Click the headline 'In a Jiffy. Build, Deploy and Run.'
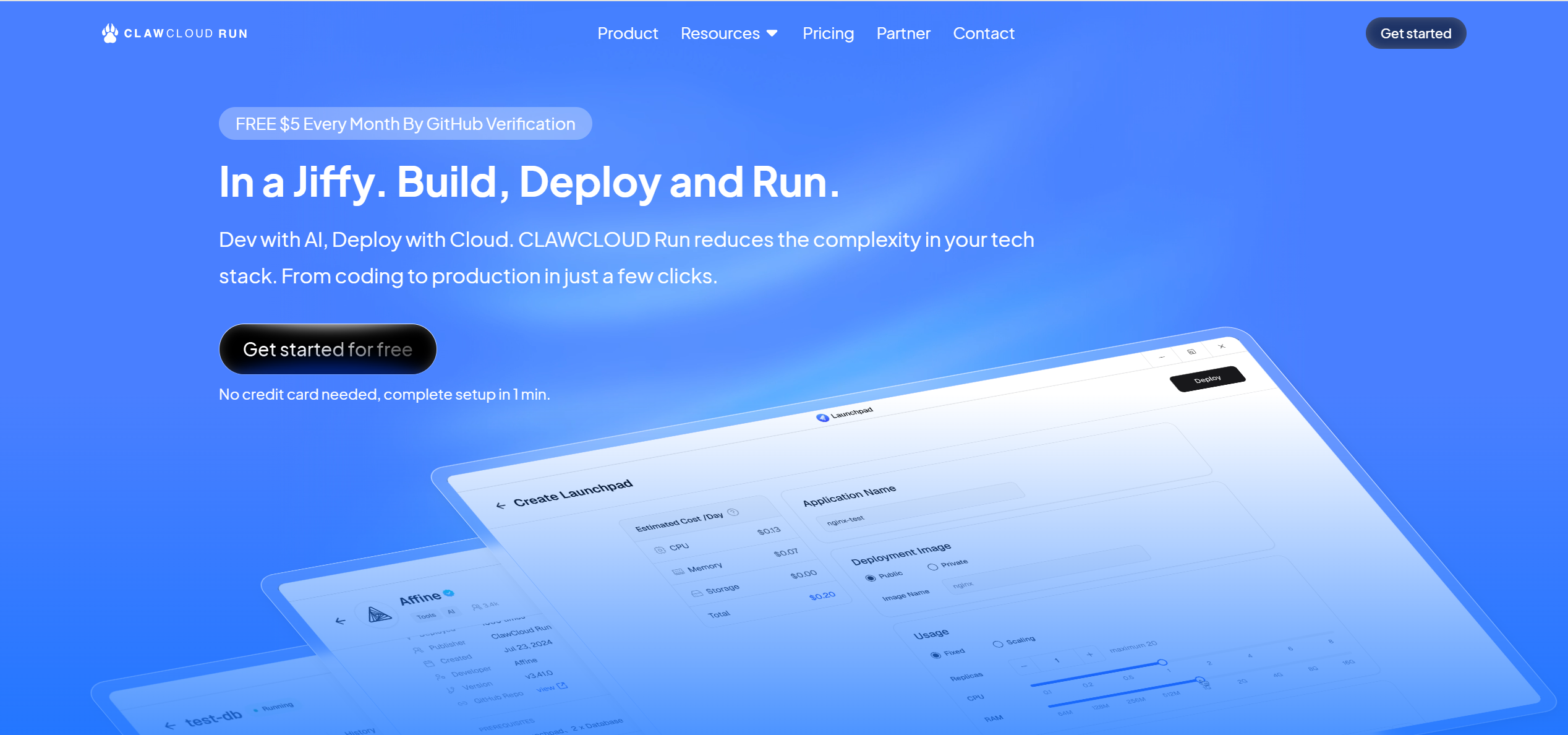Viewport: 1568px width, 735px height. (x=530, y=183)
